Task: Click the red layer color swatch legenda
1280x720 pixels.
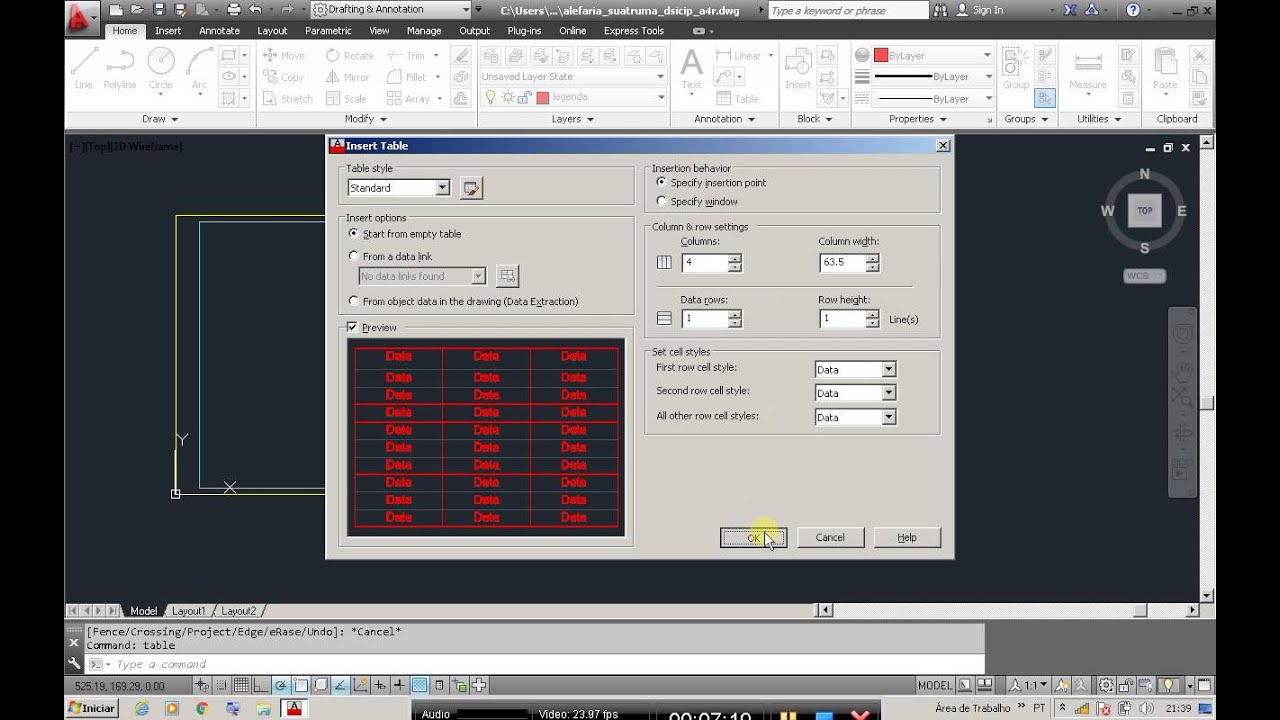Action: coord(543,97)
